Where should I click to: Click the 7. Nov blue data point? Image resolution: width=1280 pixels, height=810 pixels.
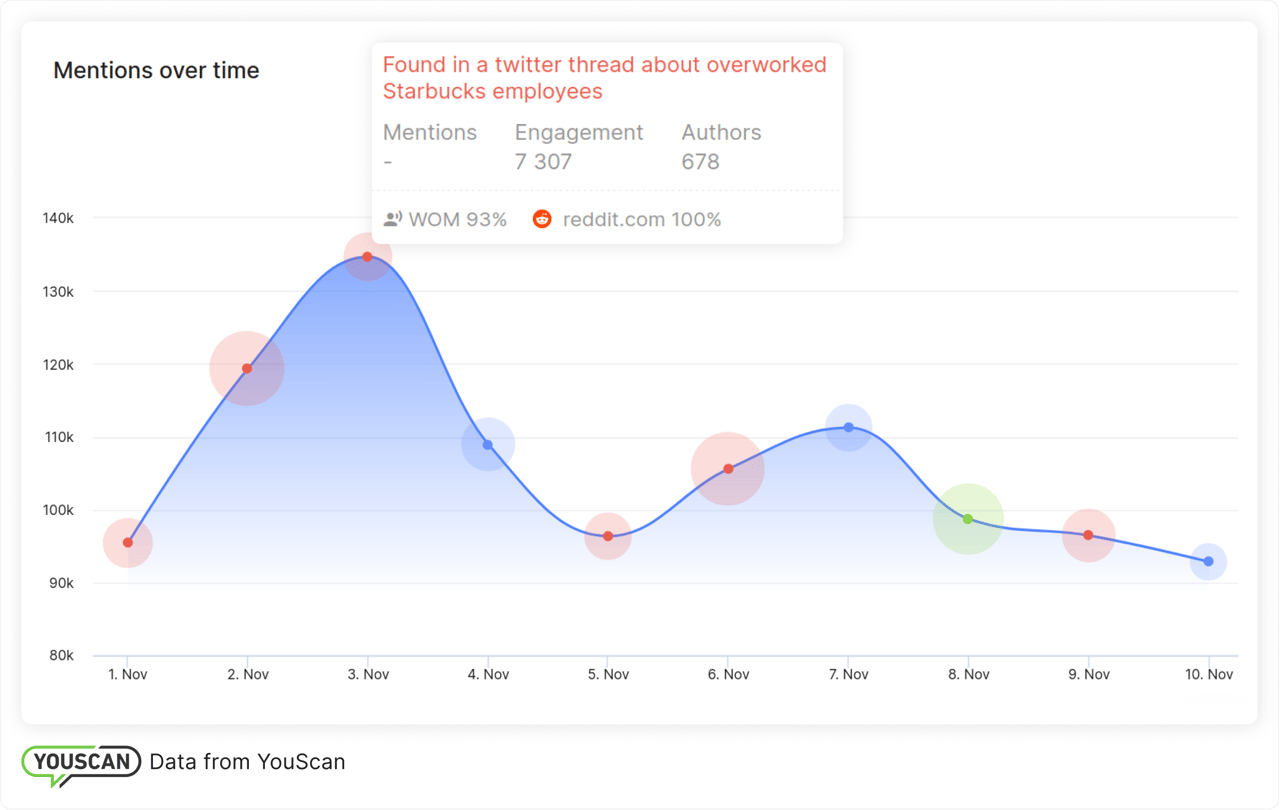click(849, 427)
